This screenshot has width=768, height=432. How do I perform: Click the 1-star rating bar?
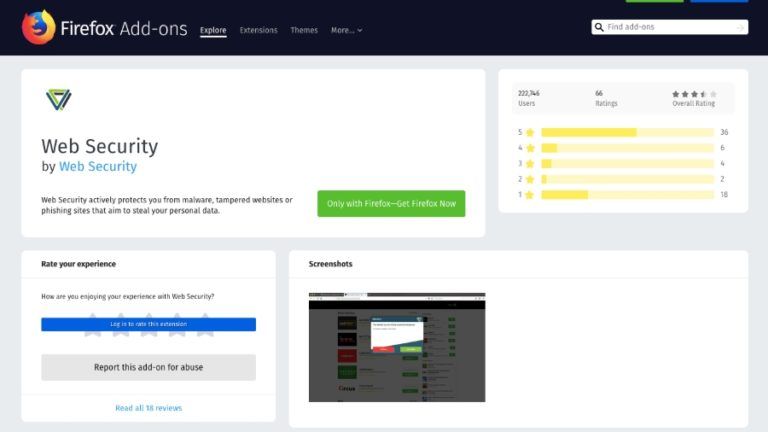coord(627,195)
